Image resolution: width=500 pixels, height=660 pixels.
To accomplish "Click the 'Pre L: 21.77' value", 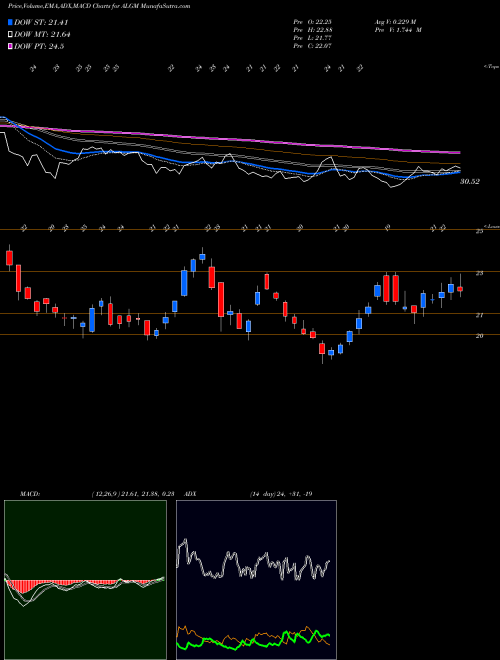I will [x=313, y=38].
